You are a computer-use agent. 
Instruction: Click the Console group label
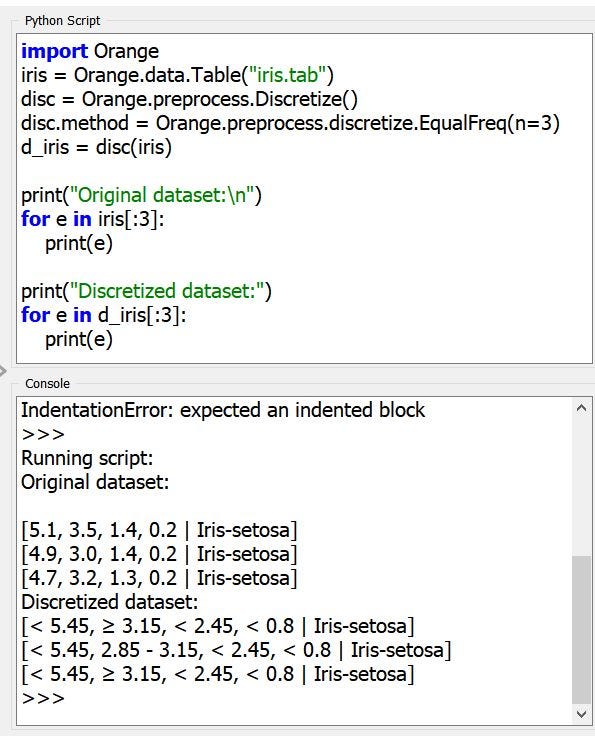pyautogui.click(x=47, y=383)
